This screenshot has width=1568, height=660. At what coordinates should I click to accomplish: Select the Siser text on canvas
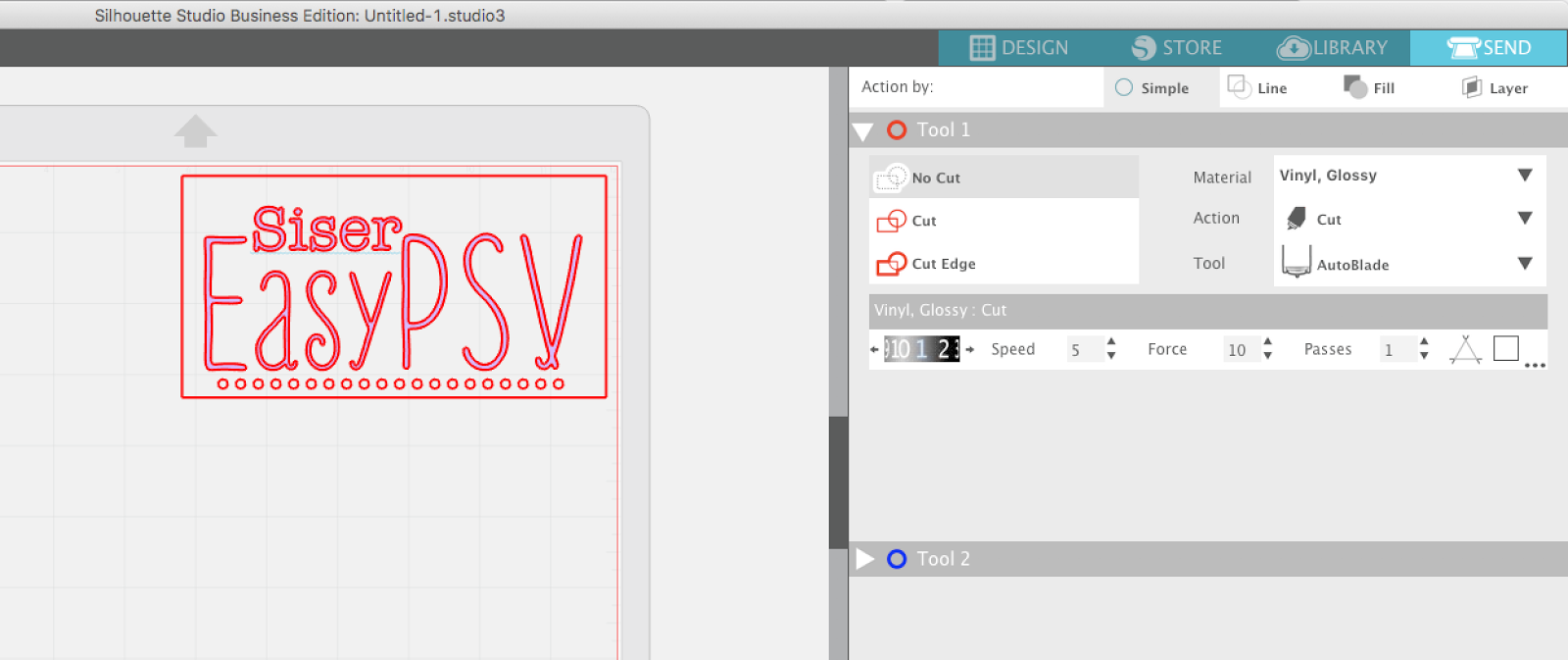point(326,229)
